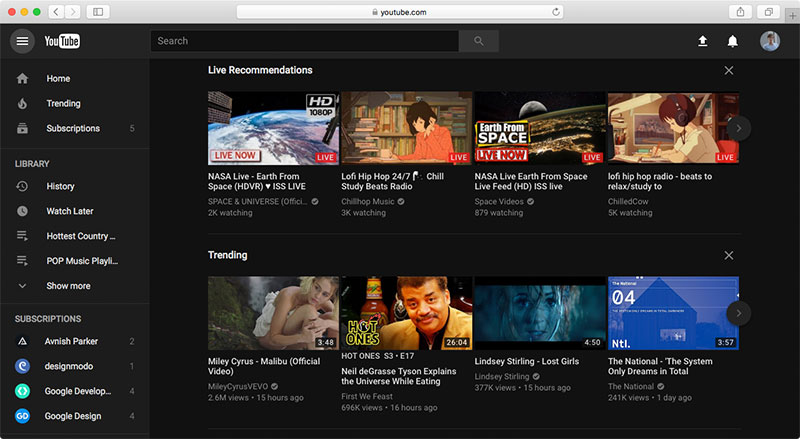
Task: Open title 'Miley Cyrus - Malibu (Official Video)'
Action: click(x=264, y=366)
